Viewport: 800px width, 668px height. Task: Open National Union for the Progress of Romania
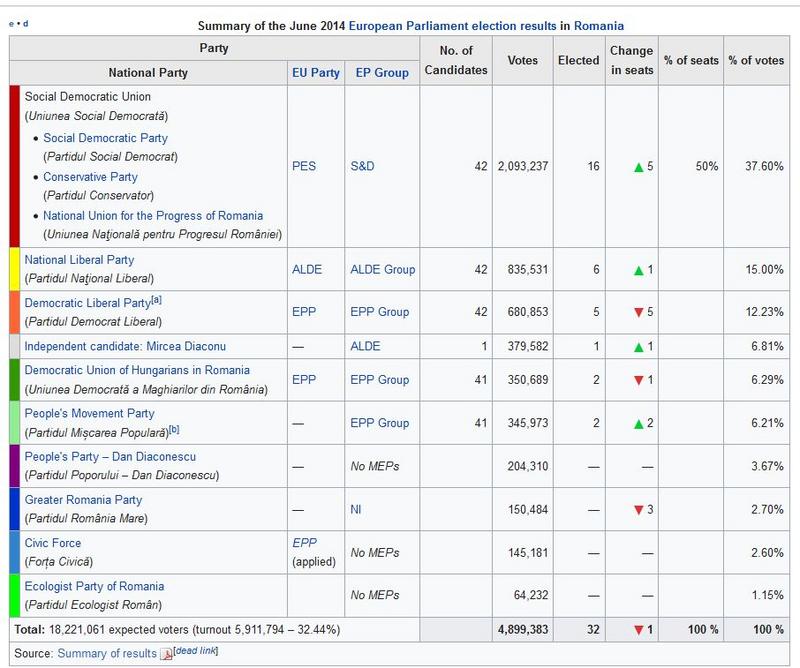click(x=153, y=216)
